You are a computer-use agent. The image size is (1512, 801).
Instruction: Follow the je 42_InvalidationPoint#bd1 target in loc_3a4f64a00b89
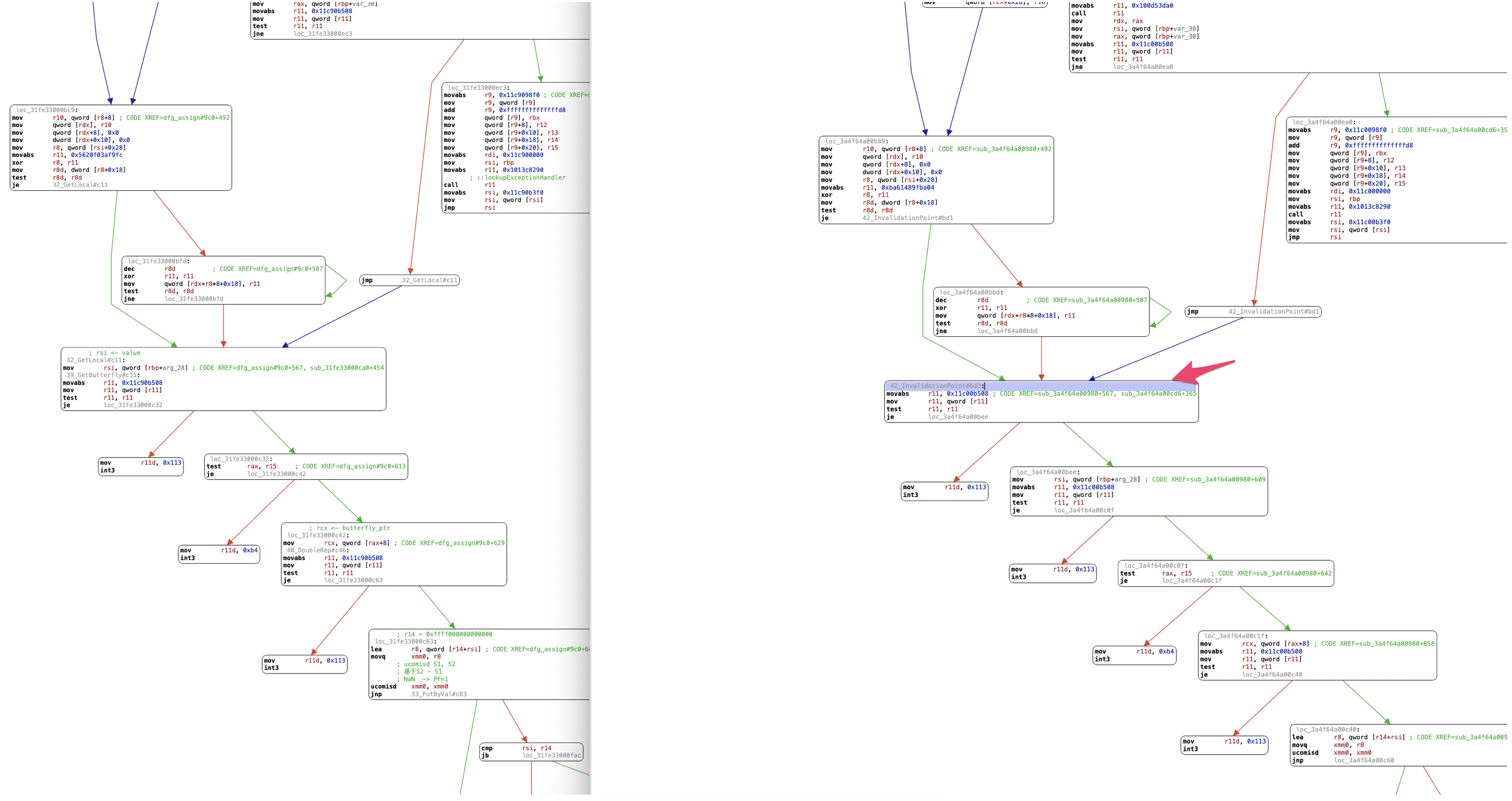908,218
